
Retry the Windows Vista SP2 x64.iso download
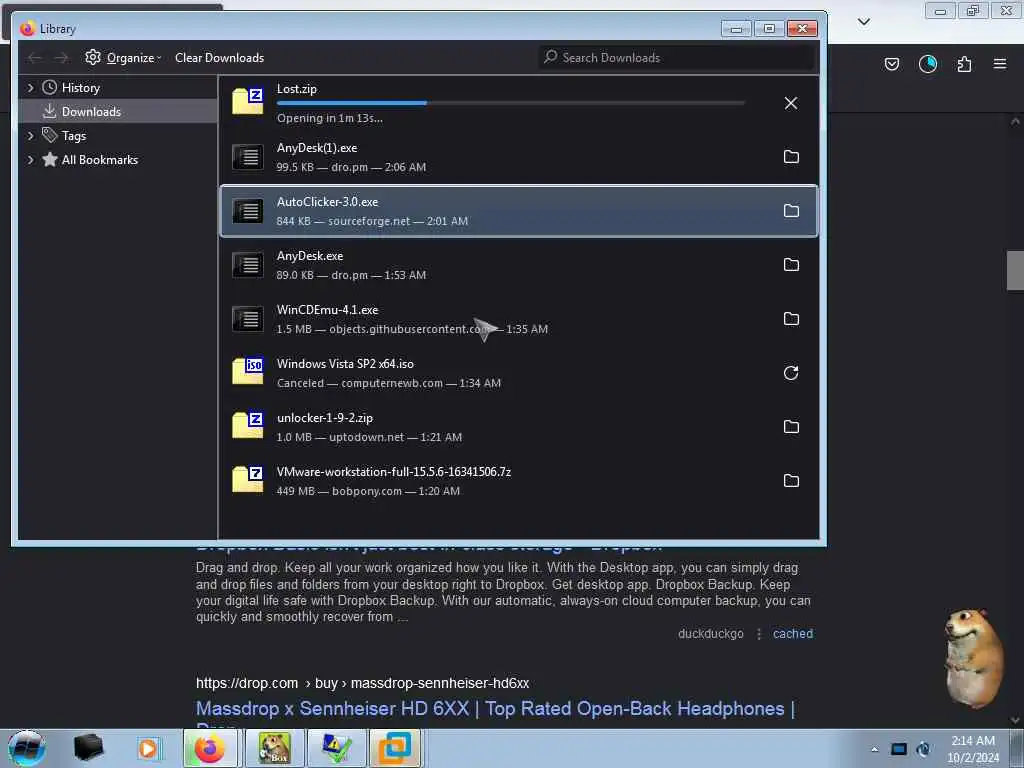point(791,373)
